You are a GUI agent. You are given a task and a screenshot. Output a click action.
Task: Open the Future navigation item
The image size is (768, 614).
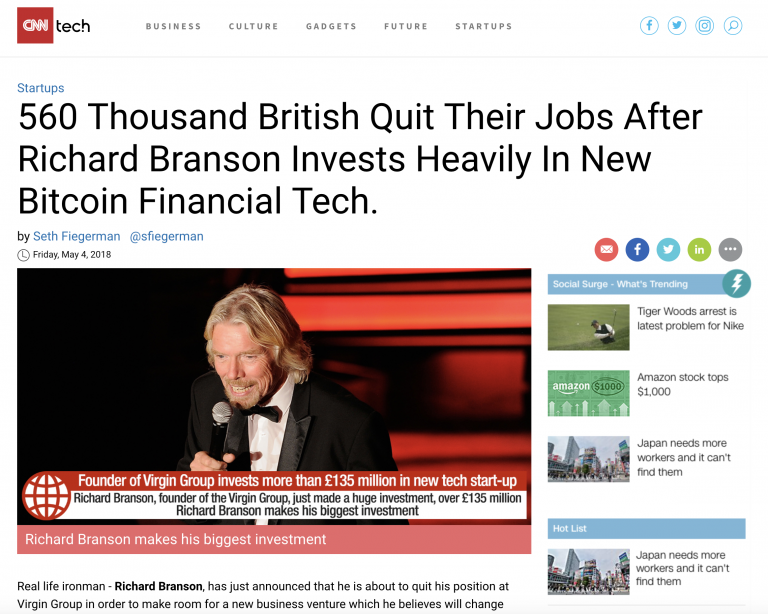406,26
